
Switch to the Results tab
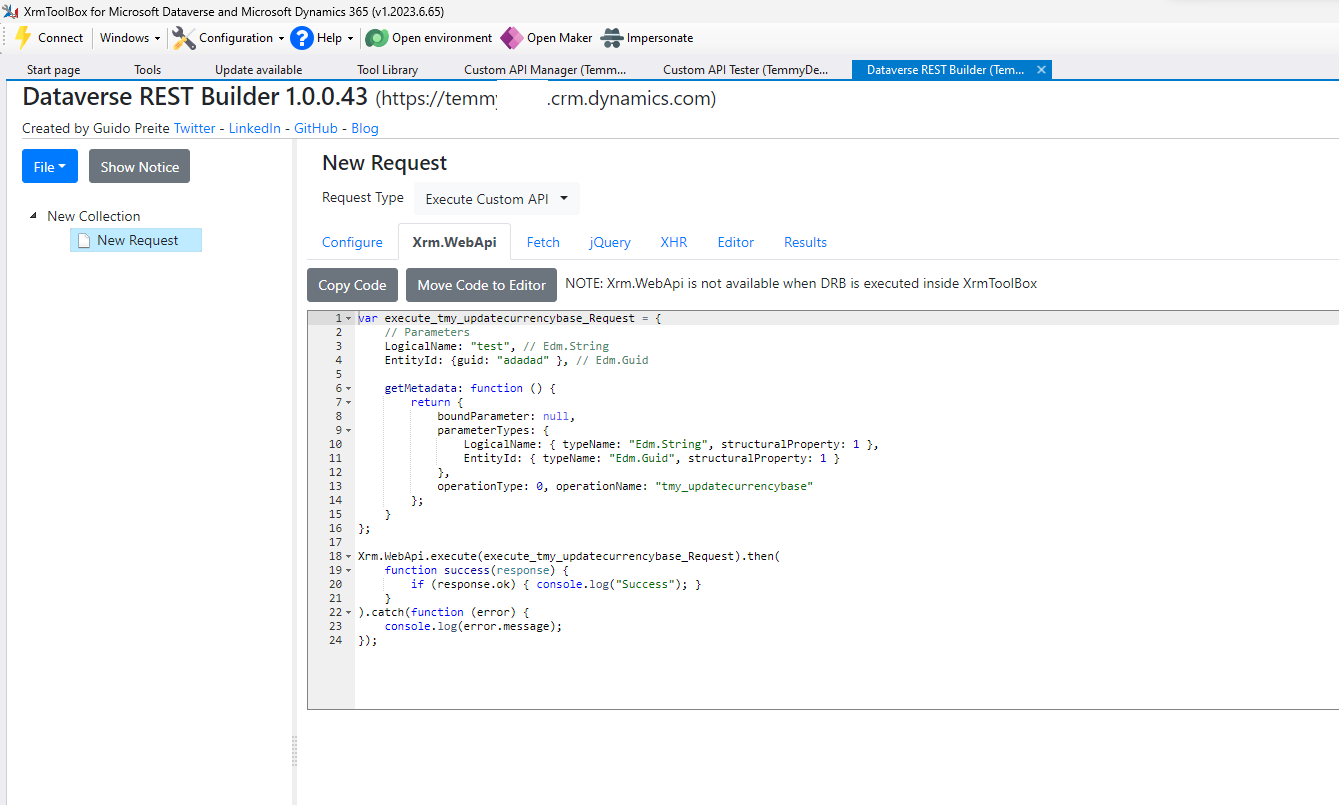click(805, 242)
